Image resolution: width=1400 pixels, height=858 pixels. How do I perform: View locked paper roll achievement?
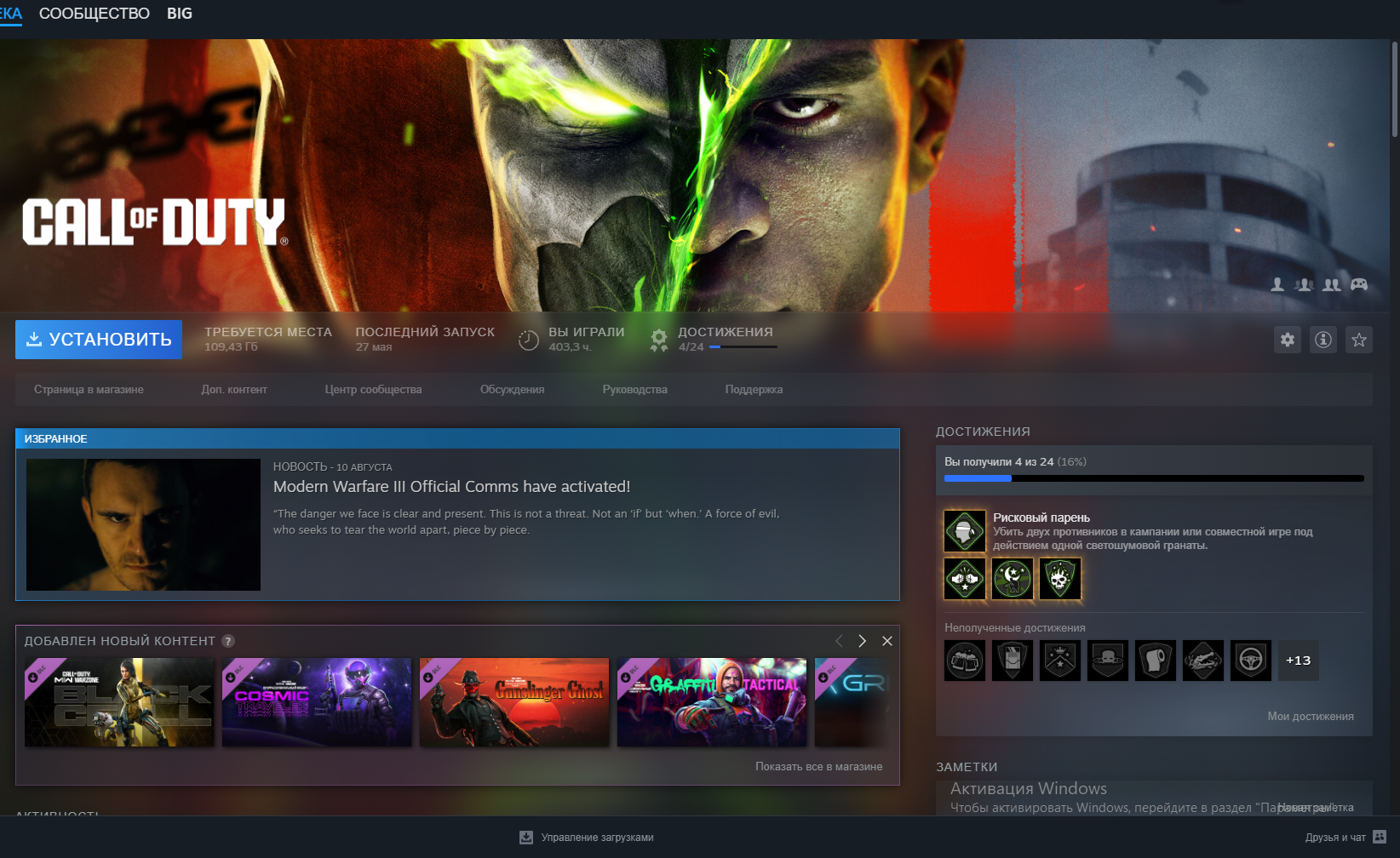[1156, 661]
